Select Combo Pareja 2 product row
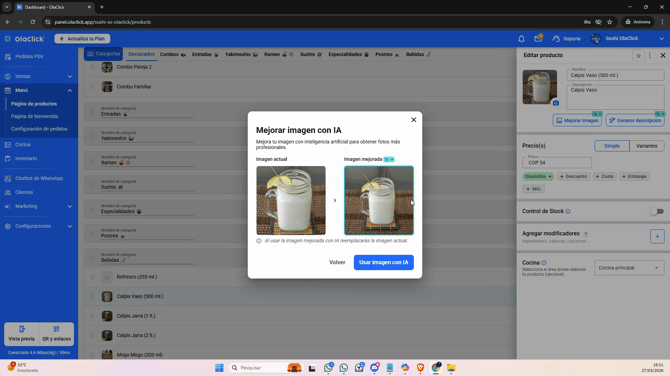The width and height of the screenshot is (670, 376). point(299,67)
